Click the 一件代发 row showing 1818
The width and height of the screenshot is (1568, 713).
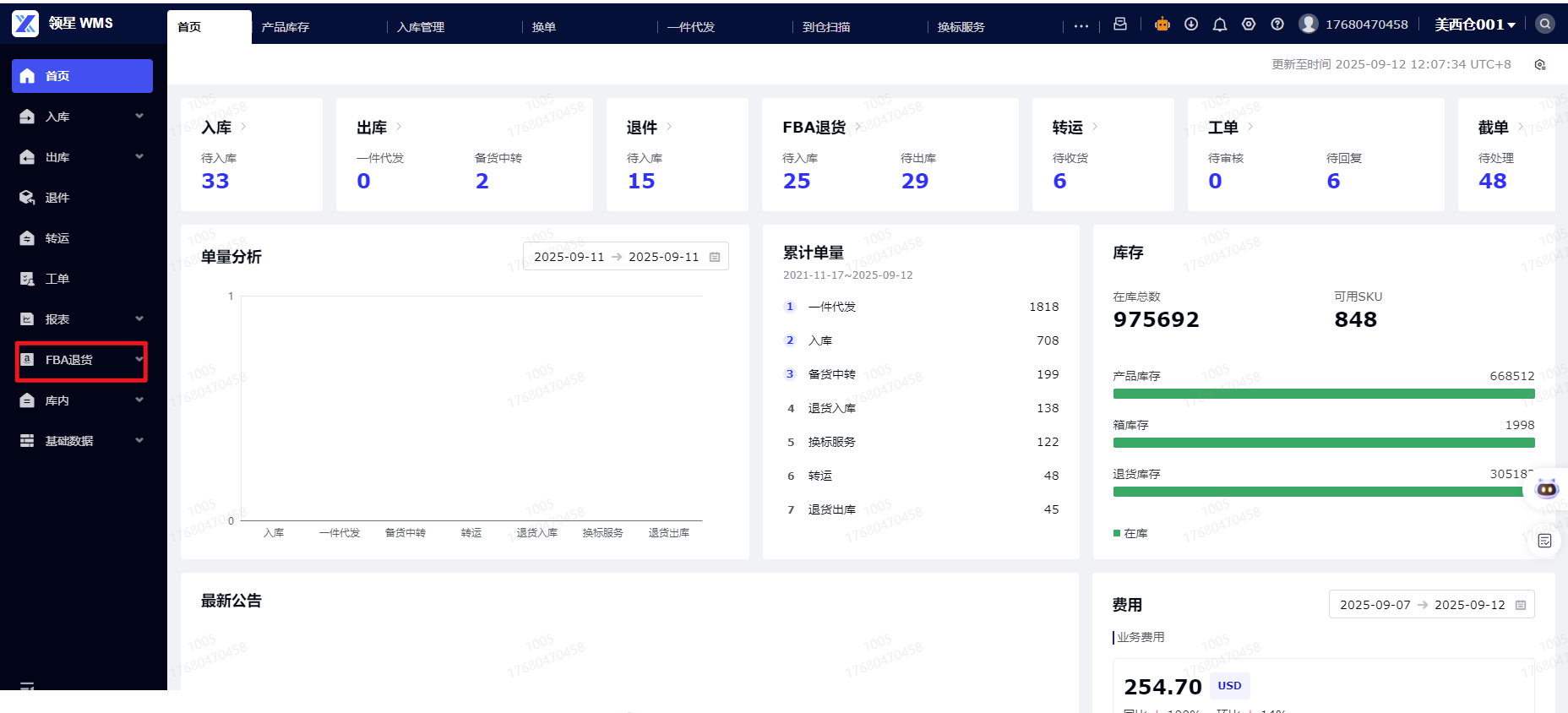point(921,307)
